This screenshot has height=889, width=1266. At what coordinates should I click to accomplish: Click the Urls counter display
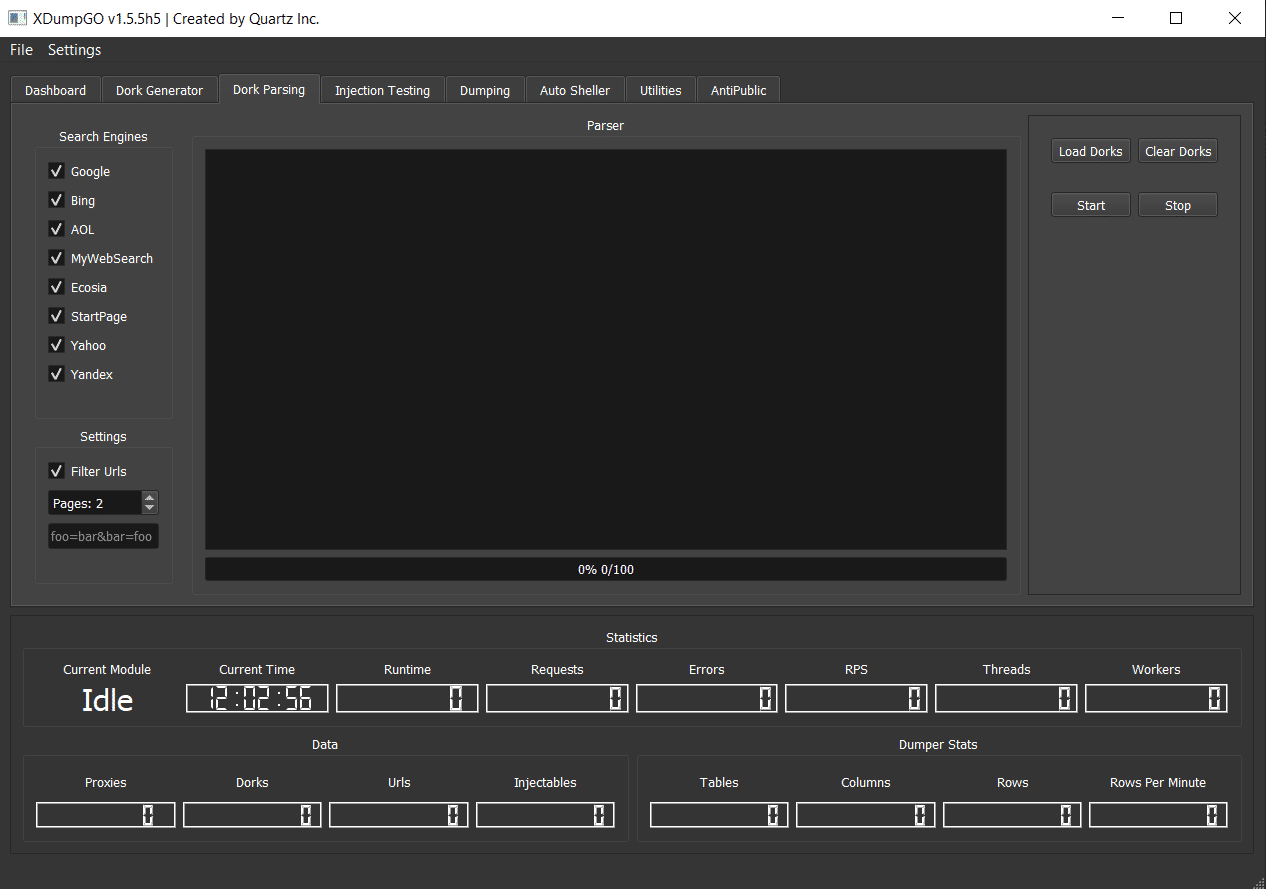point(399,815)
